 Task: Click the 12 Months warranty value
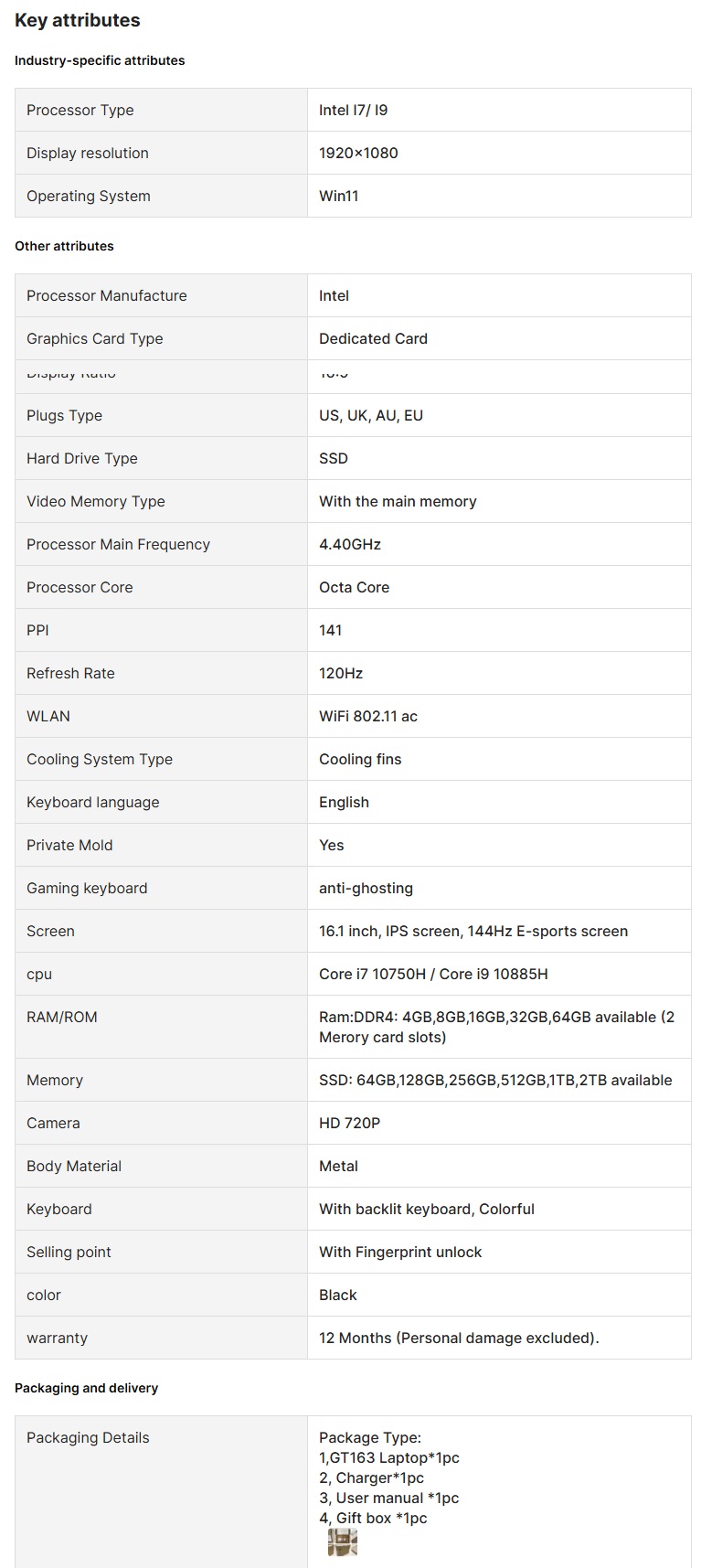click(459, 1338)
